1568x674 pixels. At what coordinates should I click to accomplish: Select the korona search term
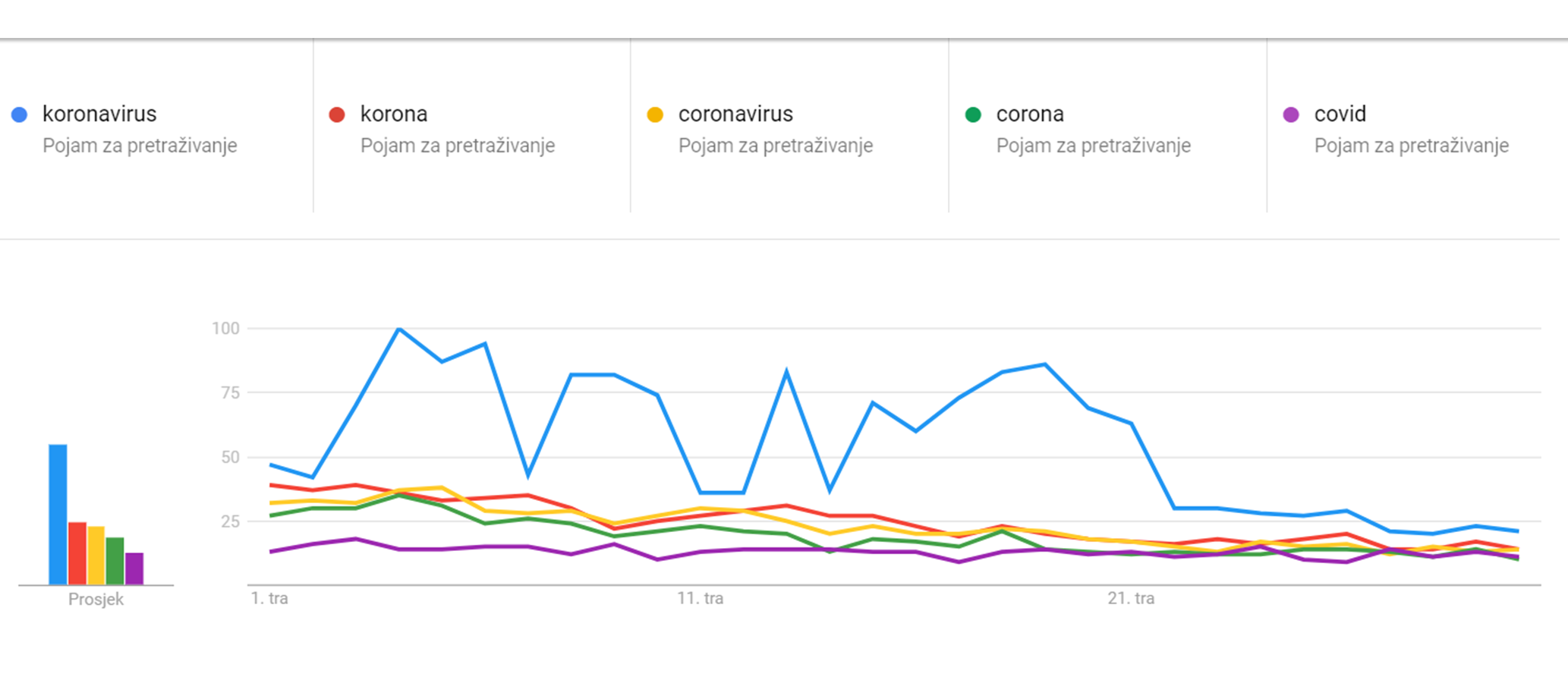point(394,114)
